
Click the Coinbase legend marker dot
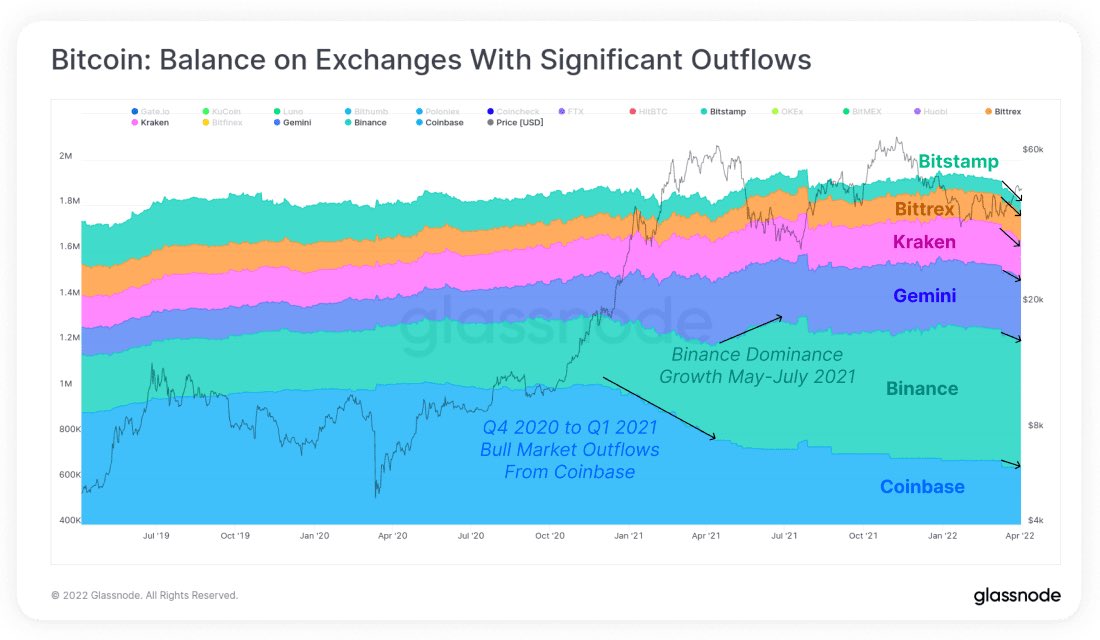coord(417,122)
